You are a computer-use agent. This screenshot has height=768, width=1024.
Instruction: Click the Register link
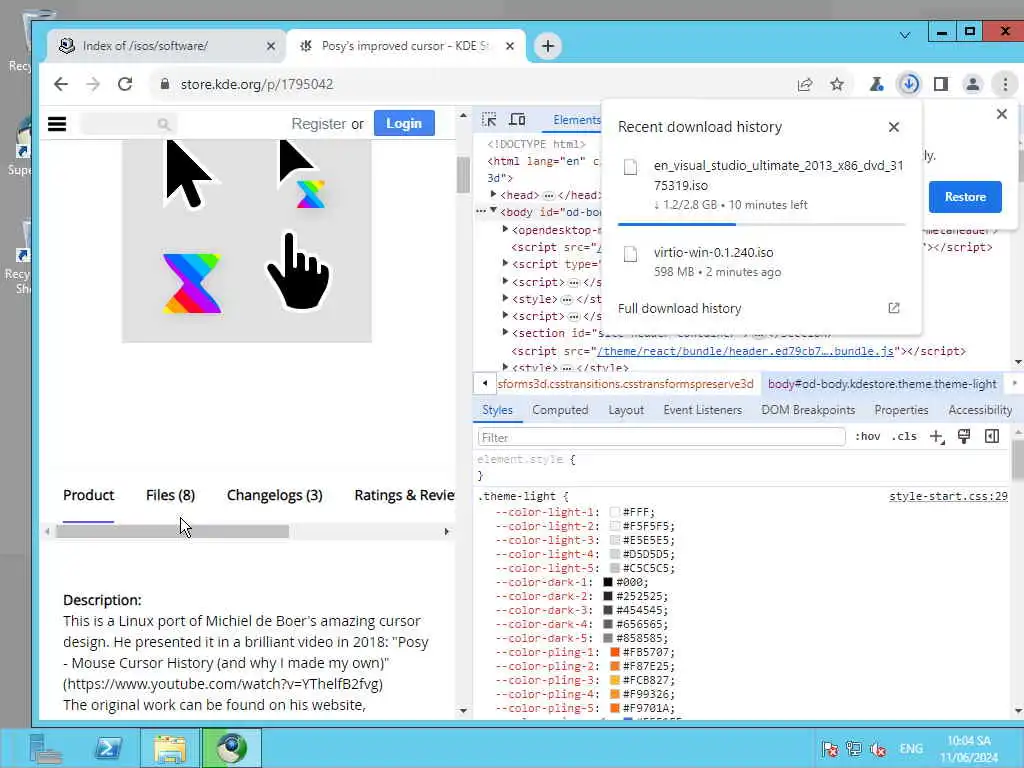click(x=319, y=123)
